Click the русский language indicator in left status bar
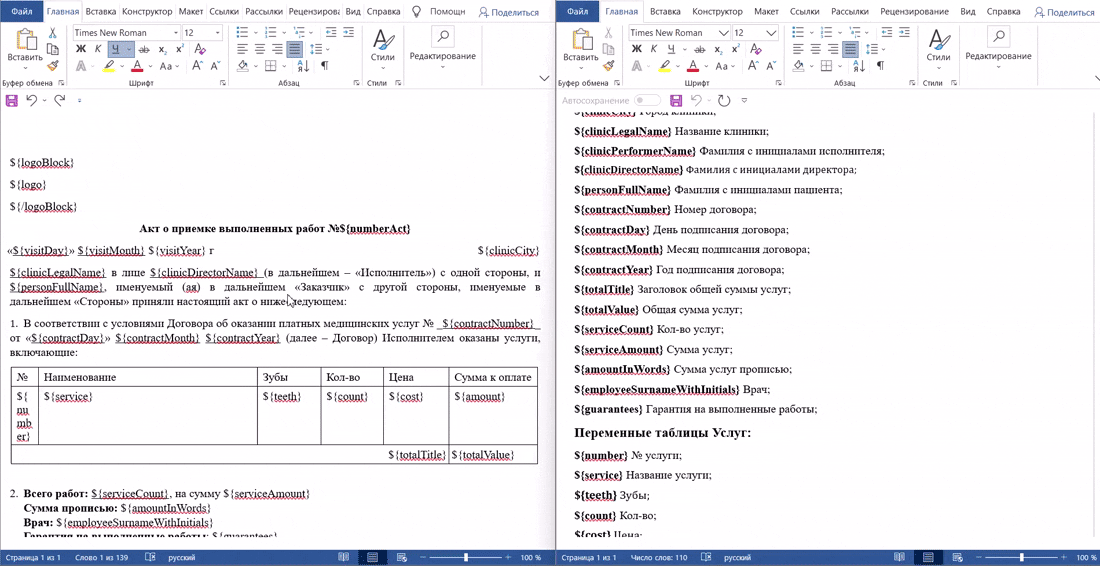 tap(182, 557)
